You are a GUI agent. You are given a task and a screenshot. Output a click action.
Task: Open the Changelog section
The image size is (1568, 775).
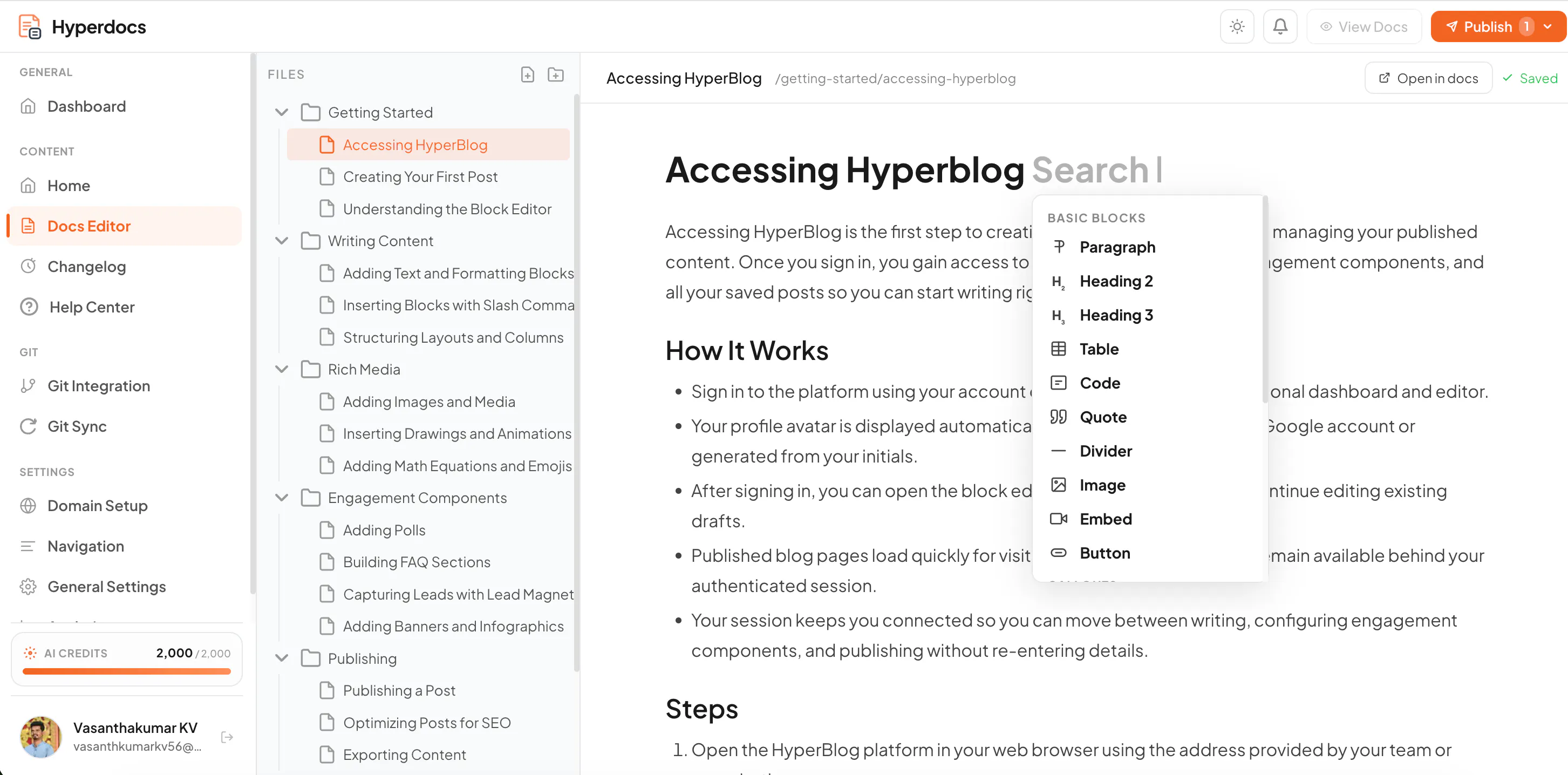(124, 266)
